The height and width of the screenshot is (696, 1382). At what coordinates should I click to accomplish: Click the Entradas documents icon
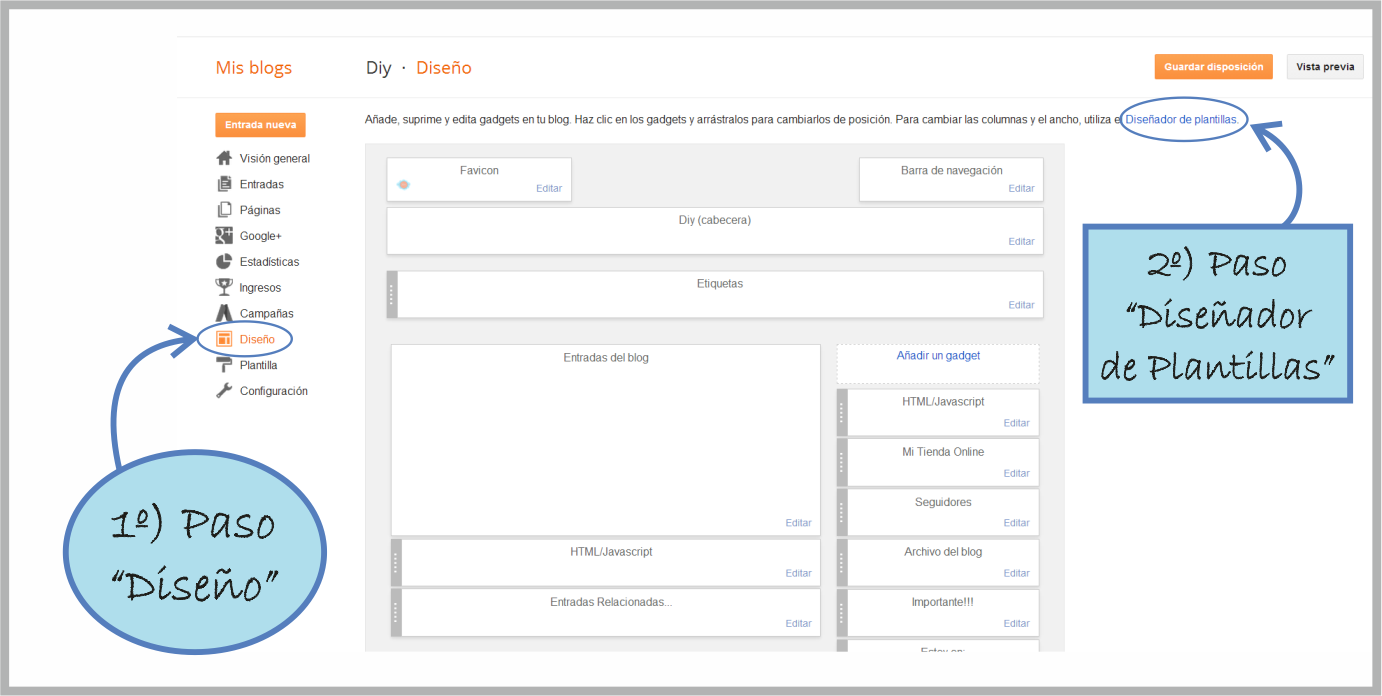(x=224, y=184)
